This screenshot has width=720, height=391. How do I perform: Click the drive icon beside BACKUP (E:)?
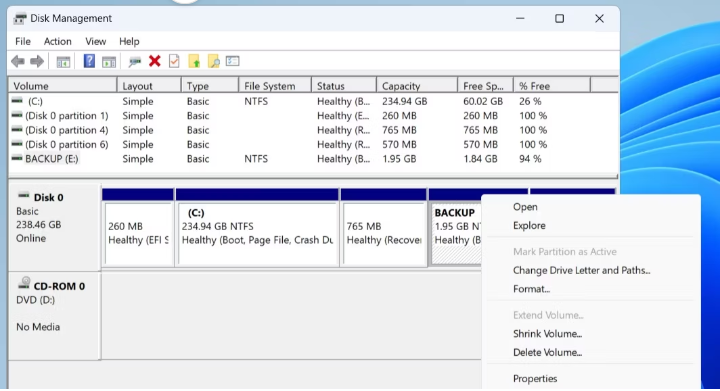tap(17, 158)
